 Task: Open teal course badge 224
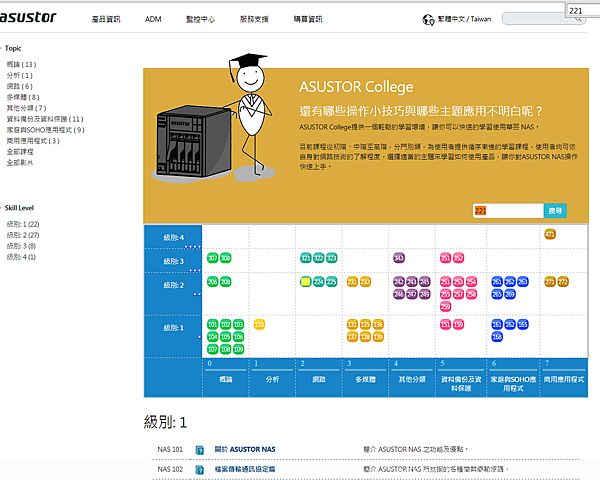pyautogui.click(x=319, y=282)
